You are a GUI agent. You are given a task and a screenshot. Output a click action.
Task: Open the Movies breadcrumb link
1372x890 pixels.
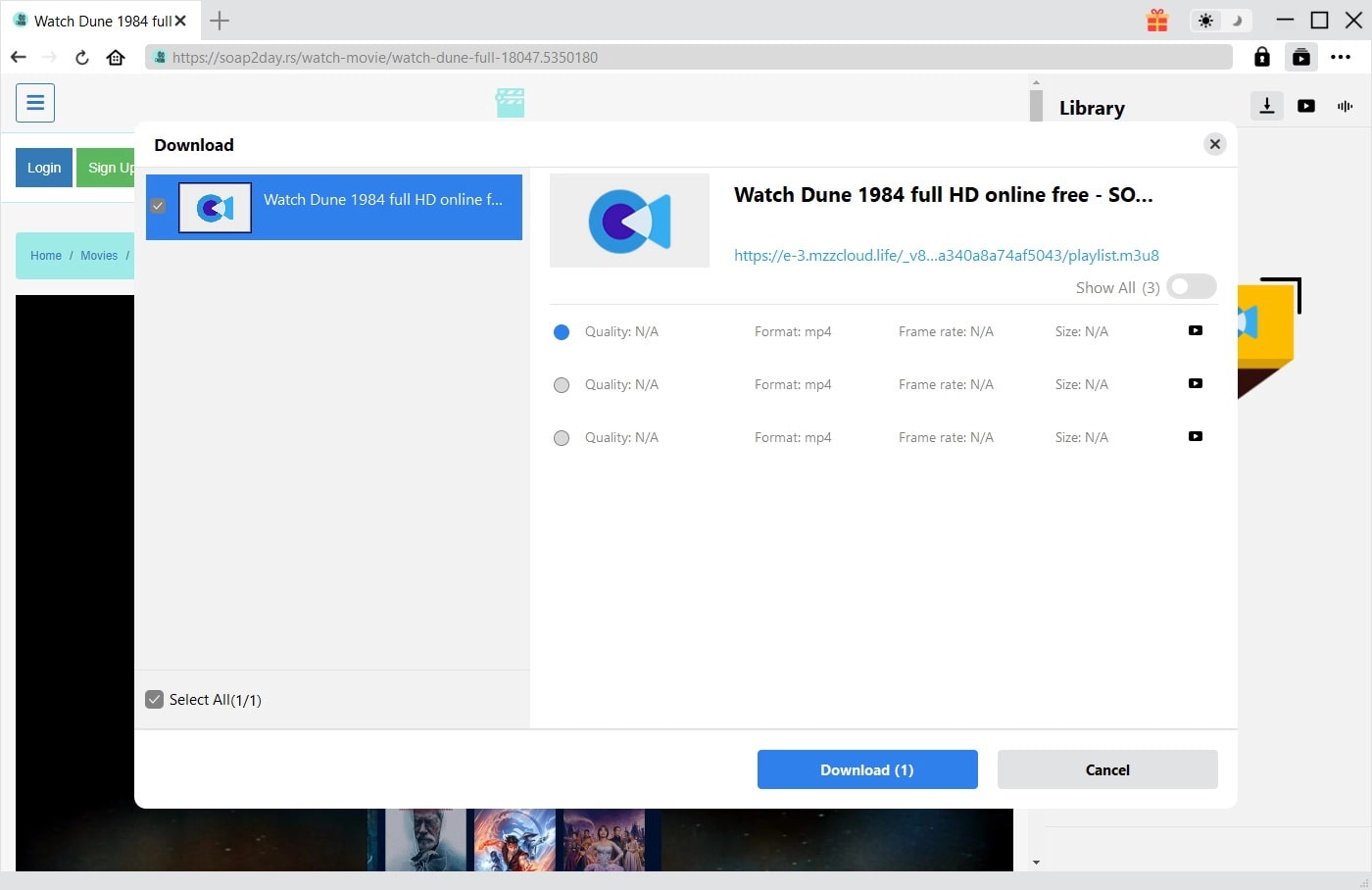(x=99, y=255)
